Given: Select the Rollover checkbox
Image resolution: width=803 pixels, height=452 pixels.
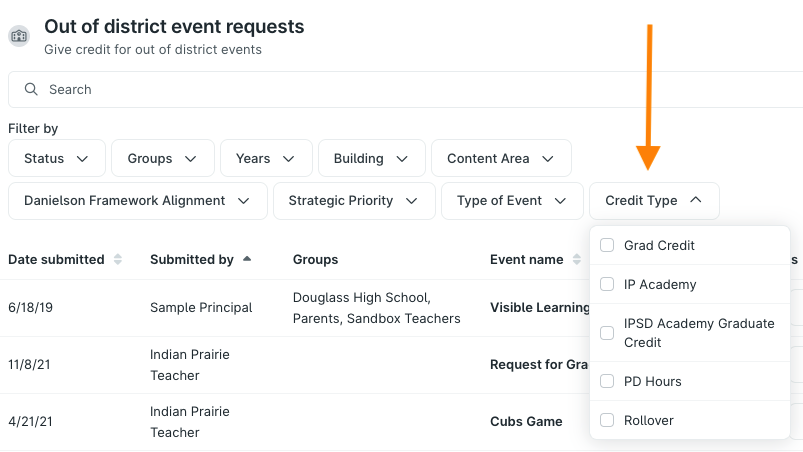Looking at the screenshot, I should click(x=607, y=420).
